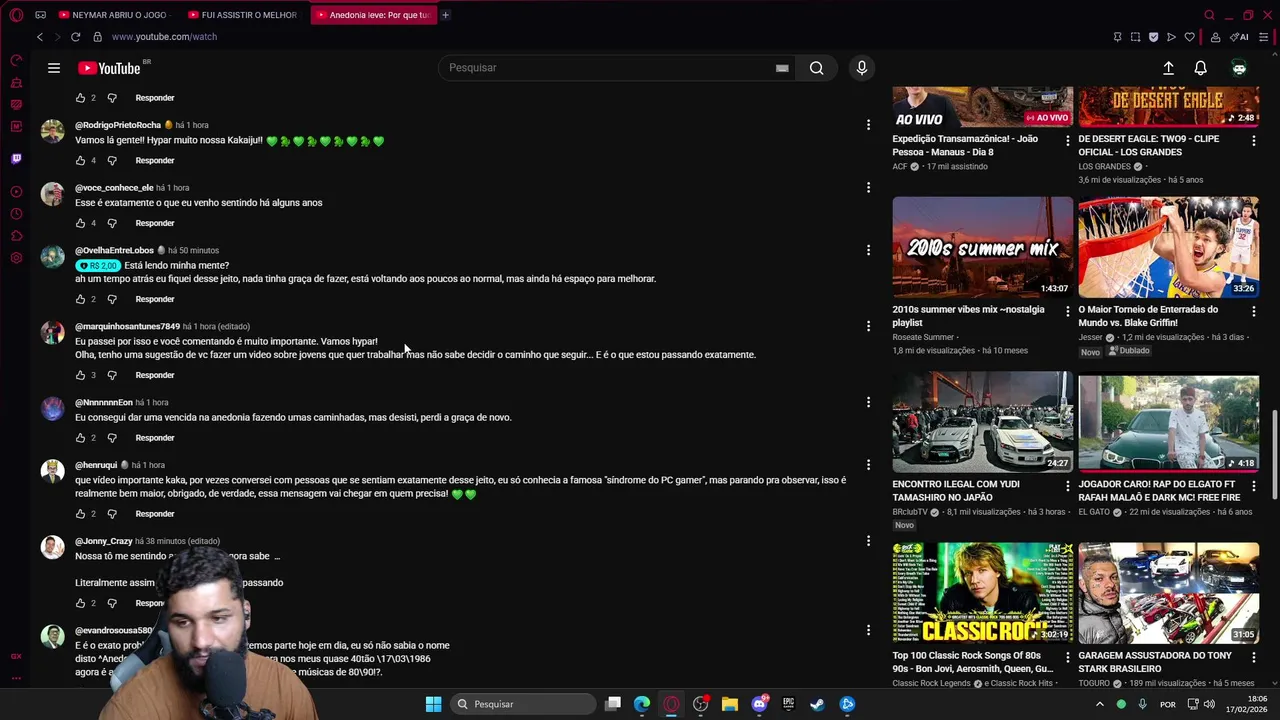This screenshot has height=720, width=1280.
Task: Dislike the @henruqui comment
Action: pos(112,514)
